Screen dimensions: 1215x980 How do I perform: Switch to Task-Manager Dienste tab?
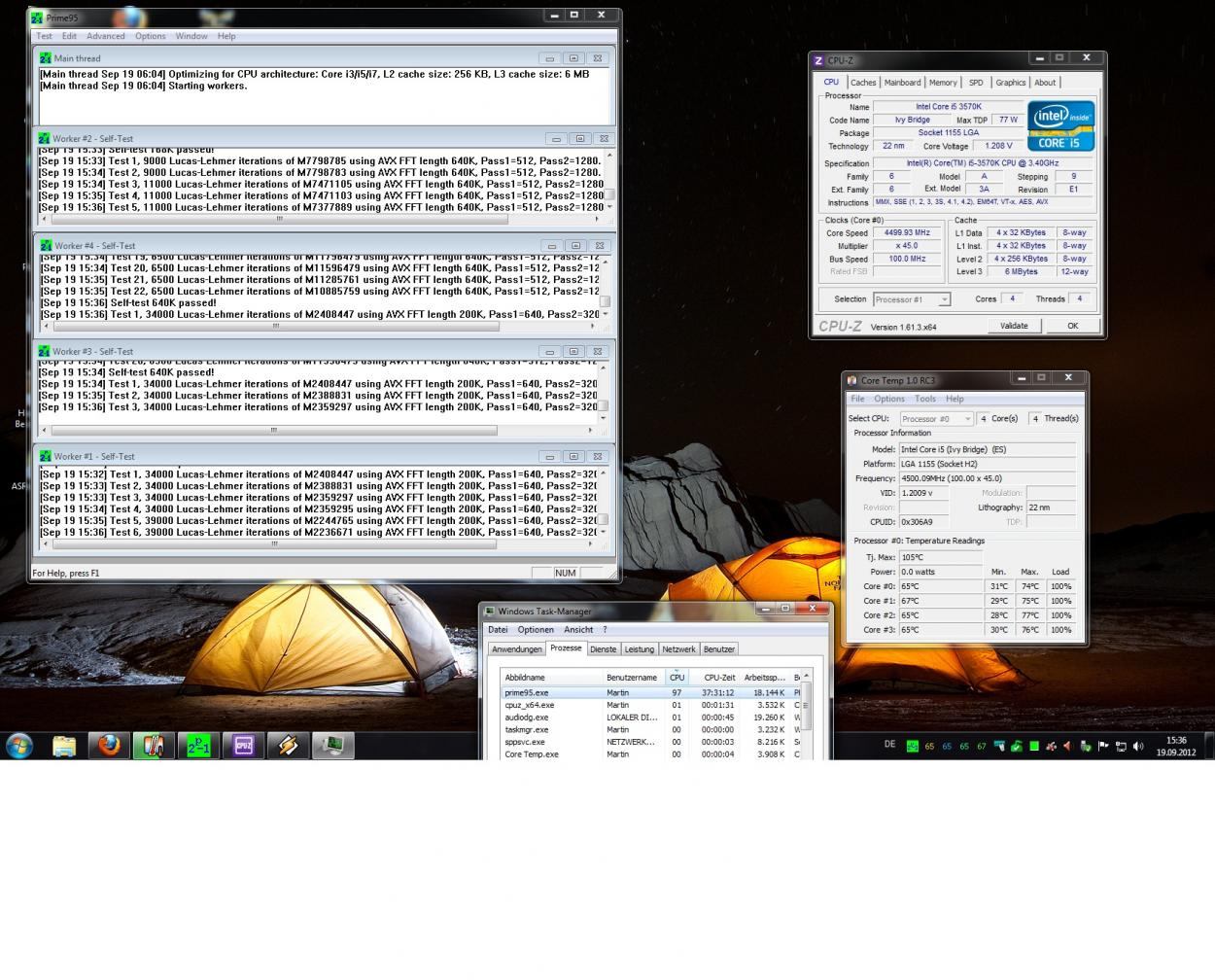pyautogui.click(x=603, y=649)
